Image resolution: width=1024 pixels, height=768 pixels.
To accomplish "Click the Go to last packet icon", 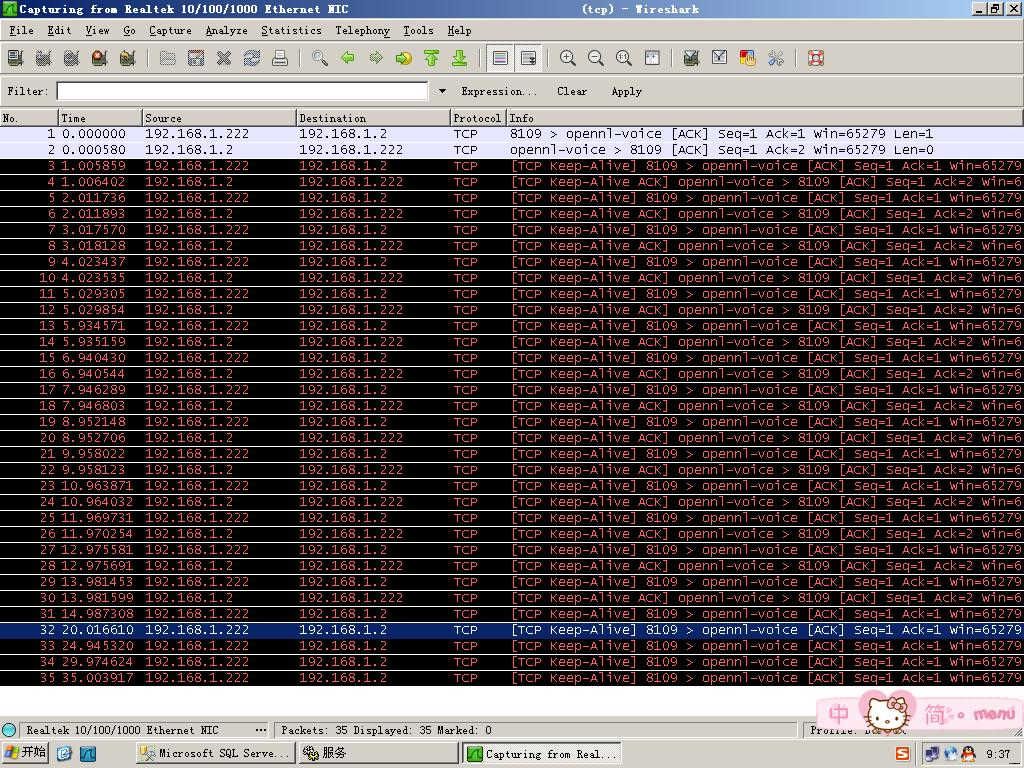I will coord(459,59).
